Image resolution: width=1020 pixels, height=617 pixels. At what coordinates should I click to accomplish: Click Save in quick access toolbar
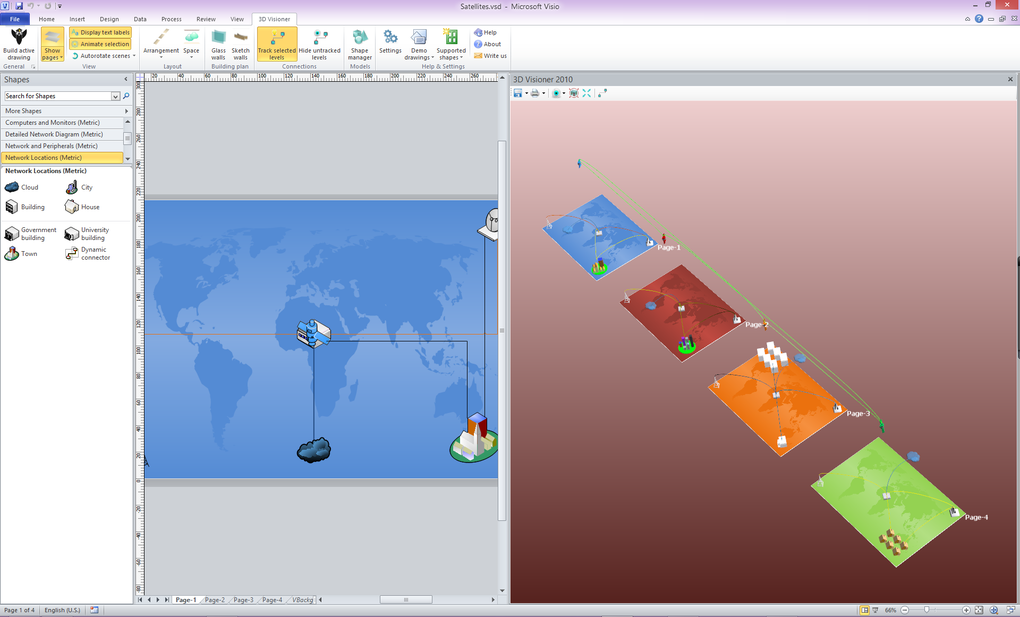click(18, 6)
